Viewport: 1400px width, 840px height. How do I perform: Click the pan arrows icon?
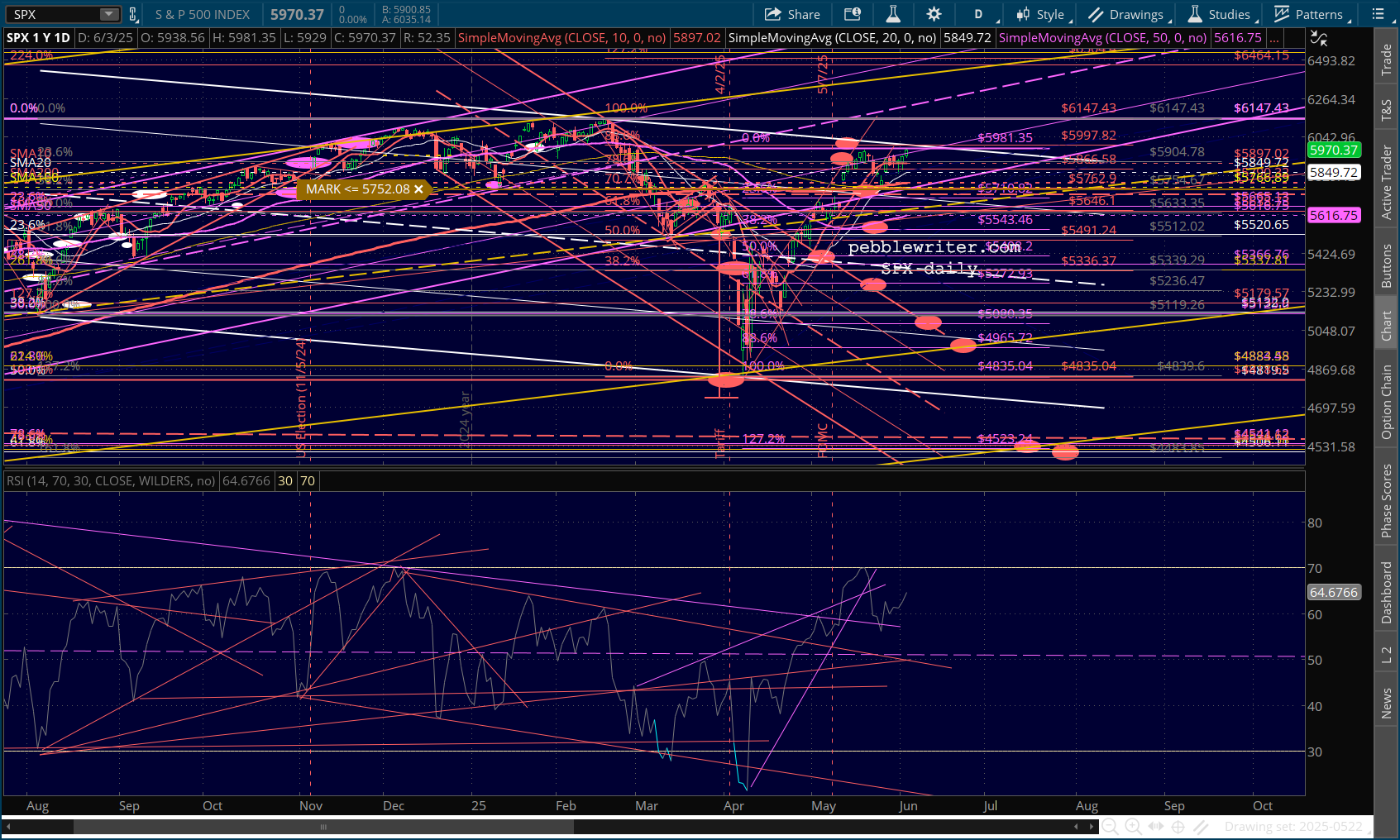1155,826
